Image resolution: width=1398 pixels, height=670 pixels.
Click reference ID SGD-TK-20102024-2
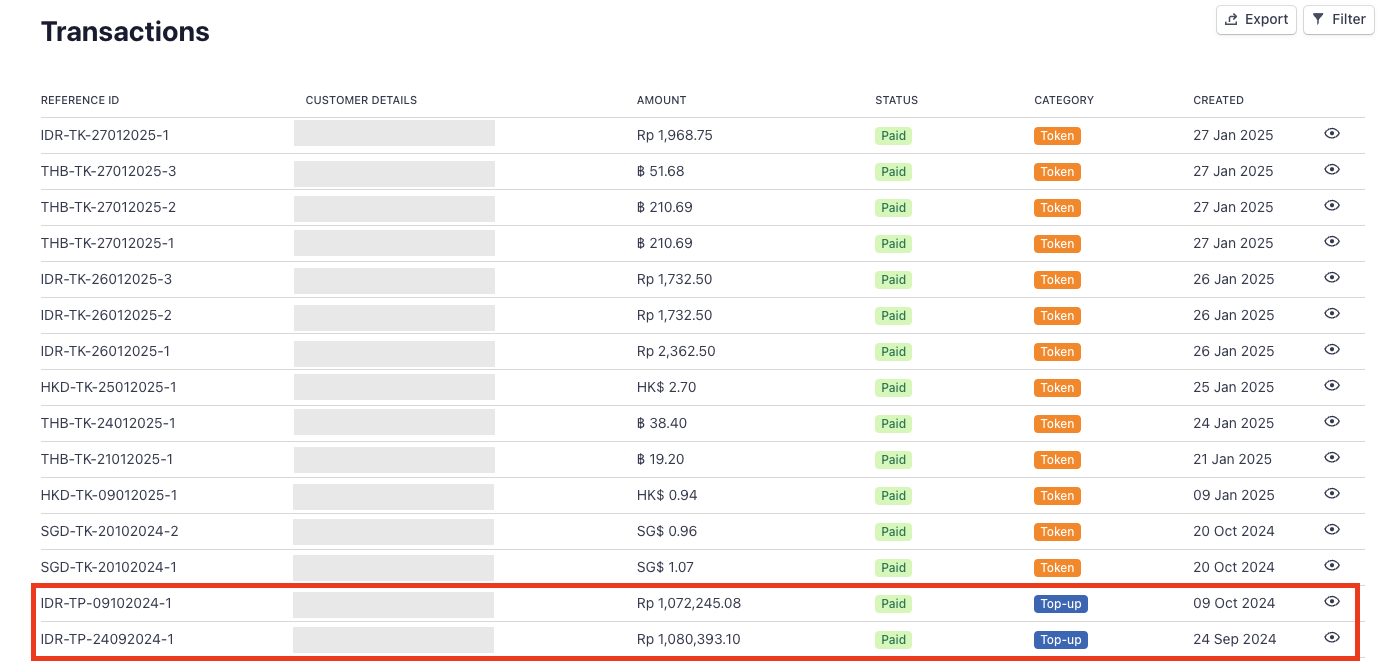109,531
